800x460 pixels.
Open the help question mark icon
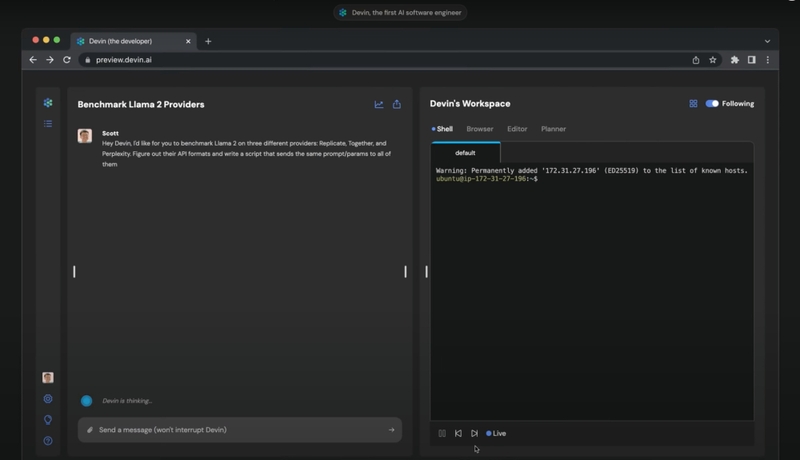click(47, 441)
